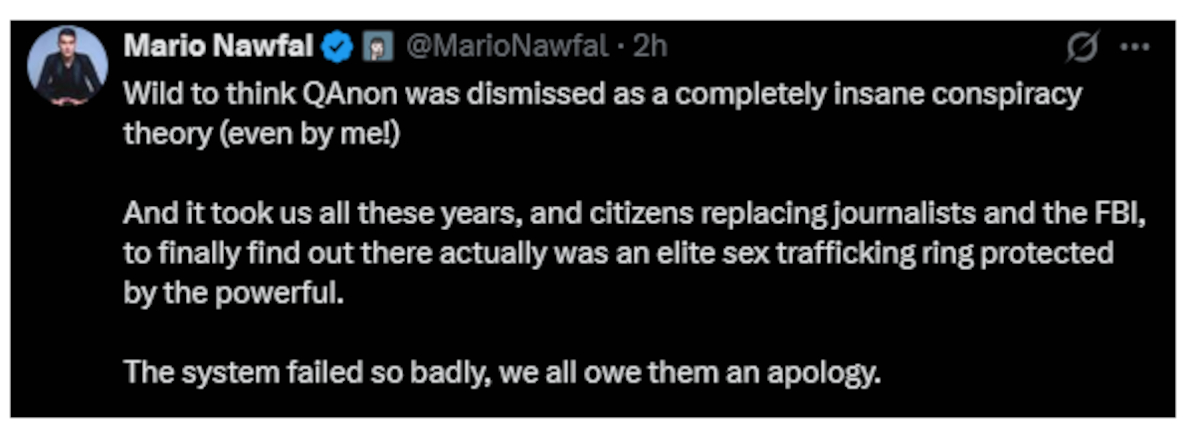Open Mario Nawfal's profile picture
Viewport: 1200px width, 442px height.
pyautogui.click(x=68, y=66)
